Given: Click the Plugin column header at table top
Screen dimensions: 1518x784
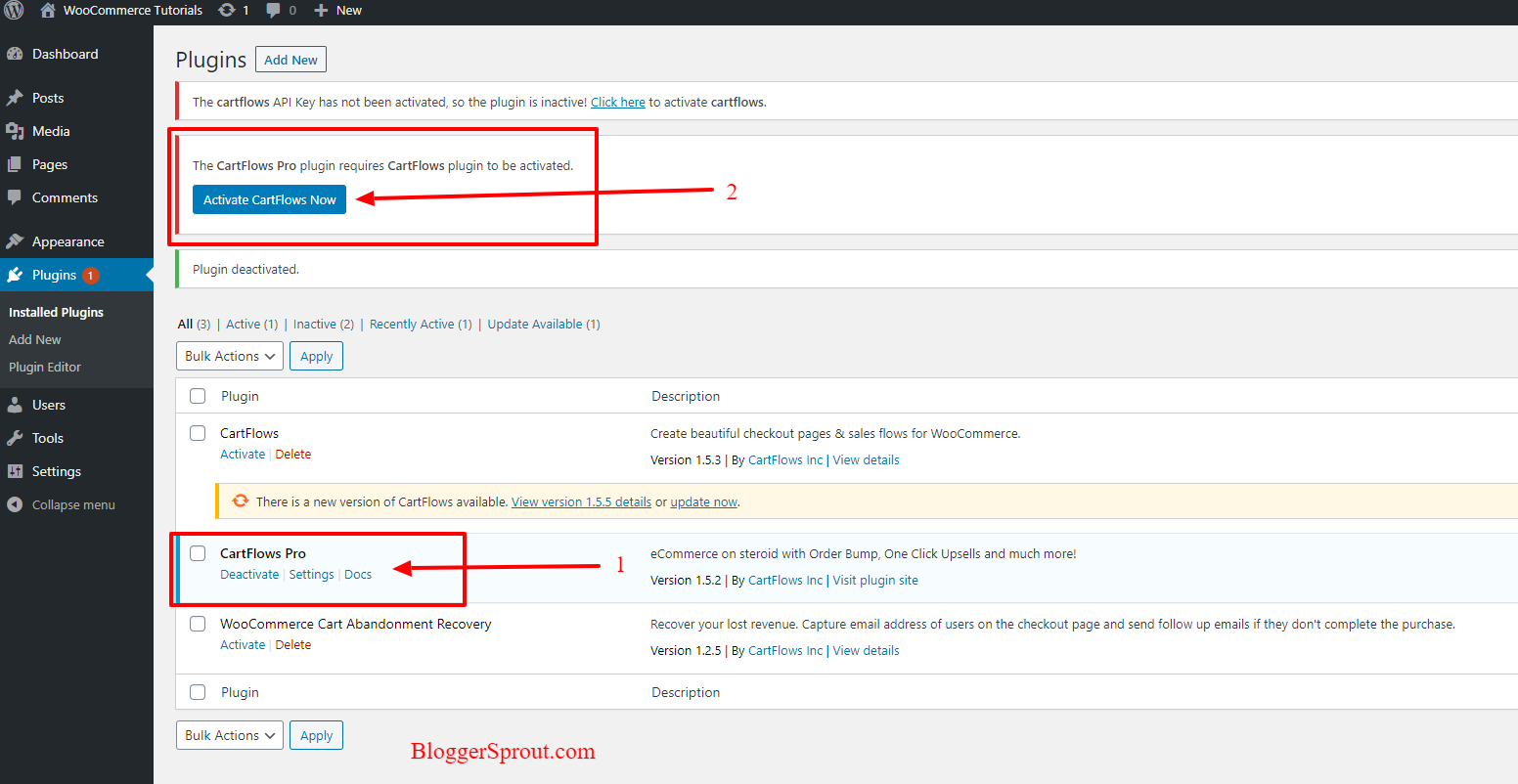Looking at the screenshot, I should click(x=240, y=396).
